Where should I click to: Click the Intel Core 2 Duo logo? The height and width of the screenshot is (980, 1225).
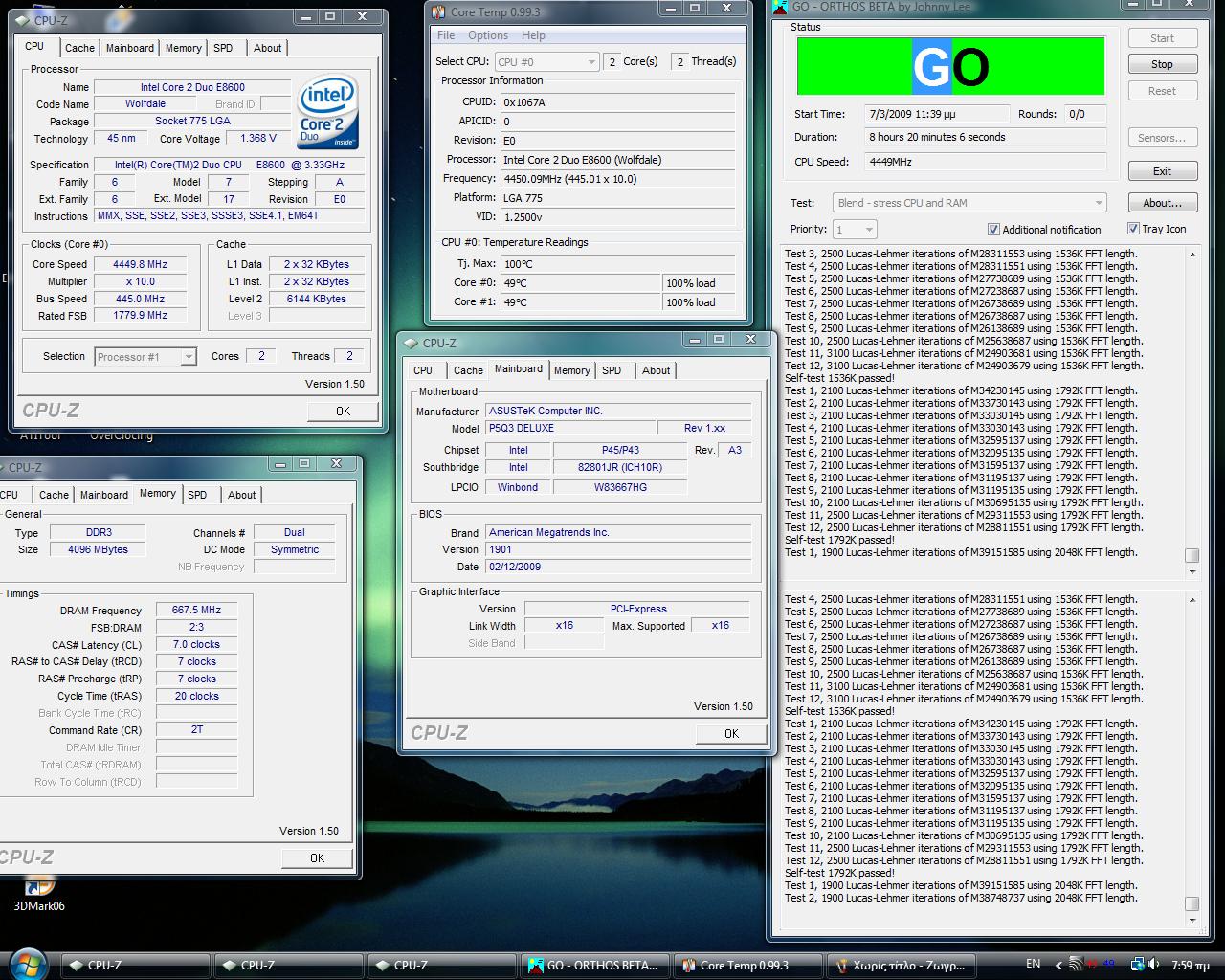click(328, 112)
